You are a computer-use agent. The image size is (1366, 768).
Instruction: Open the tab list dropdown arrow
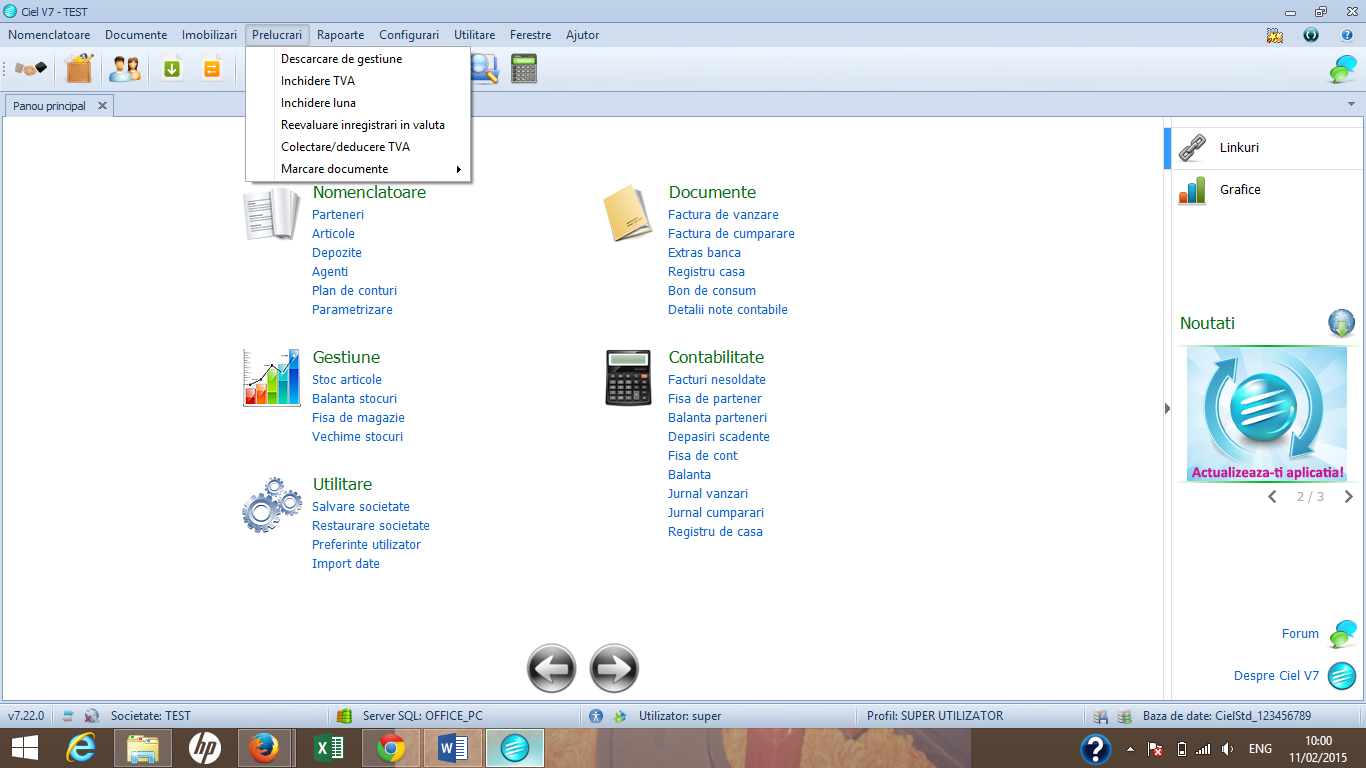(1352, 105)
